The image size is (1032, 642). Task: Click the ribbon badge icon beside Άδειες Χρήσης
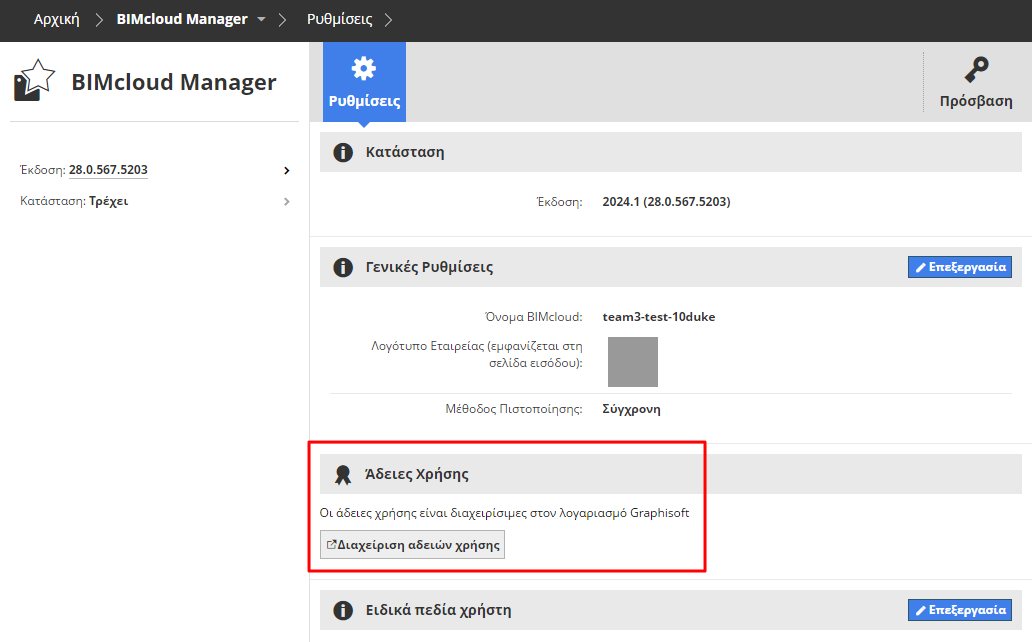(343, 474)
